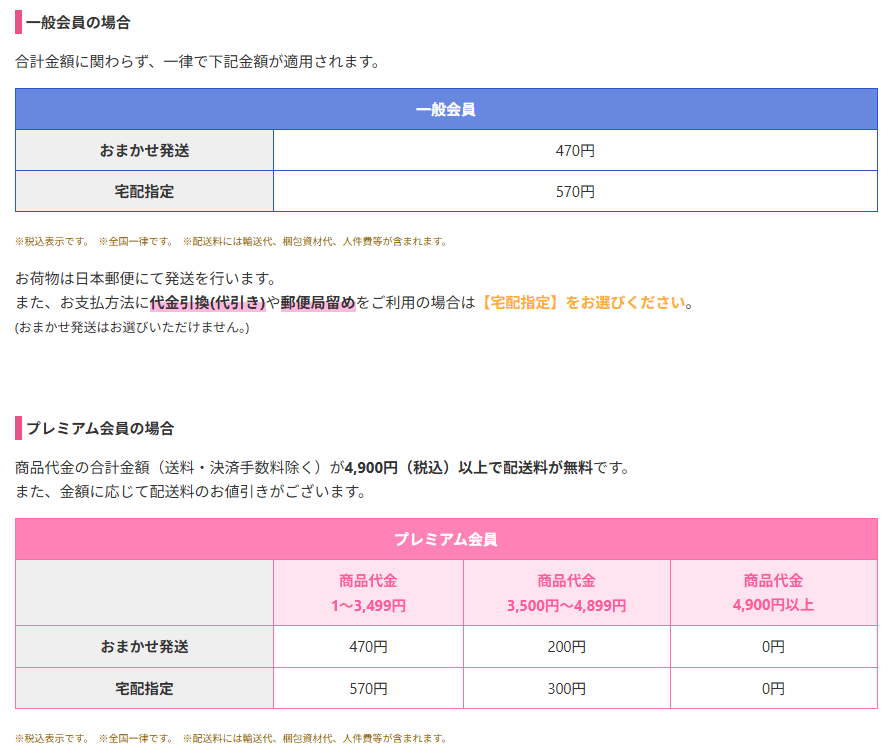Click the 300円 cell in the プレミアム会員 table
896x752 pixels.
[567, 689]
